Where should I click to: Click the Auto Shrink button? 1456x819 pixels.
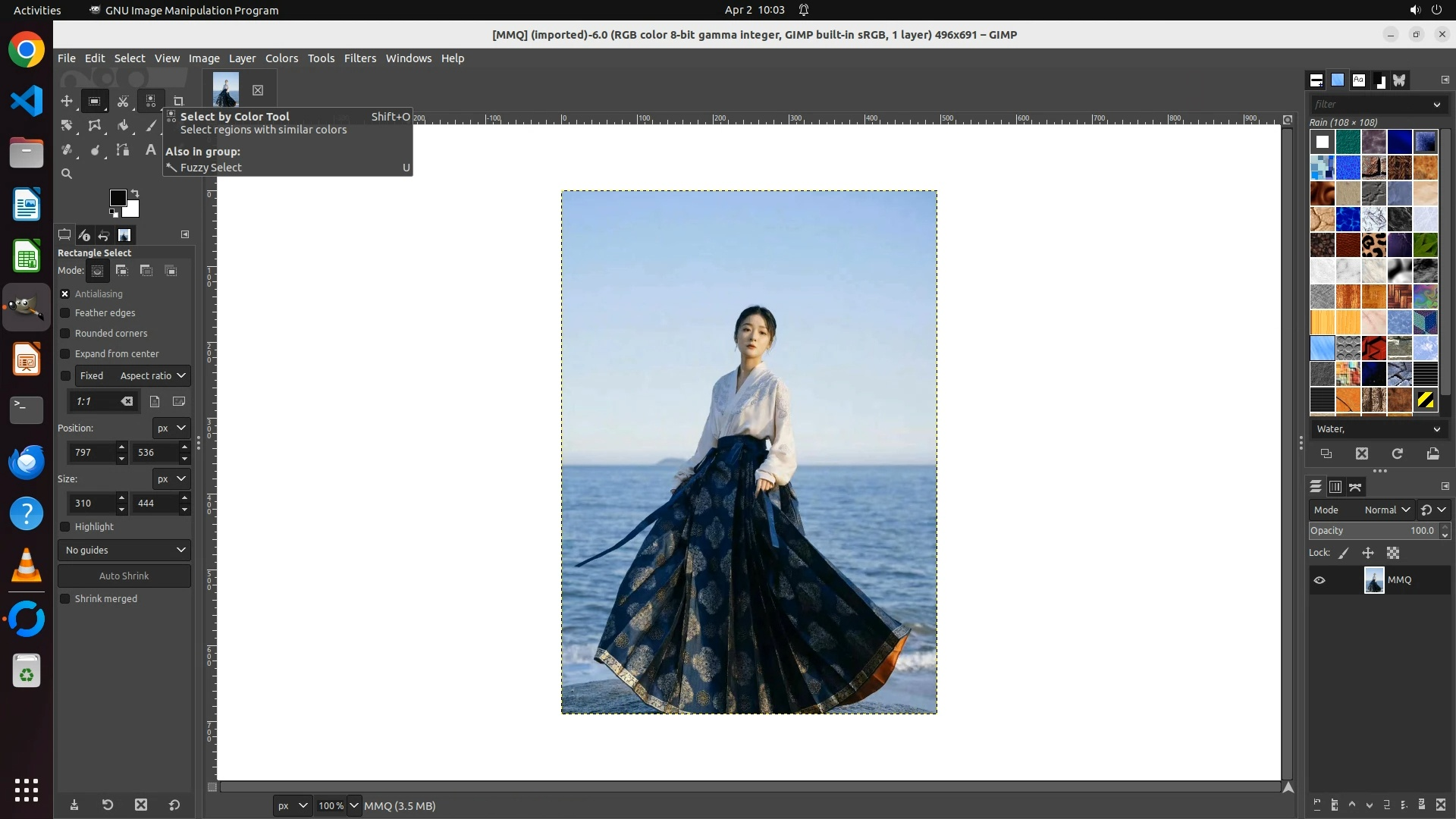(124, 576)
